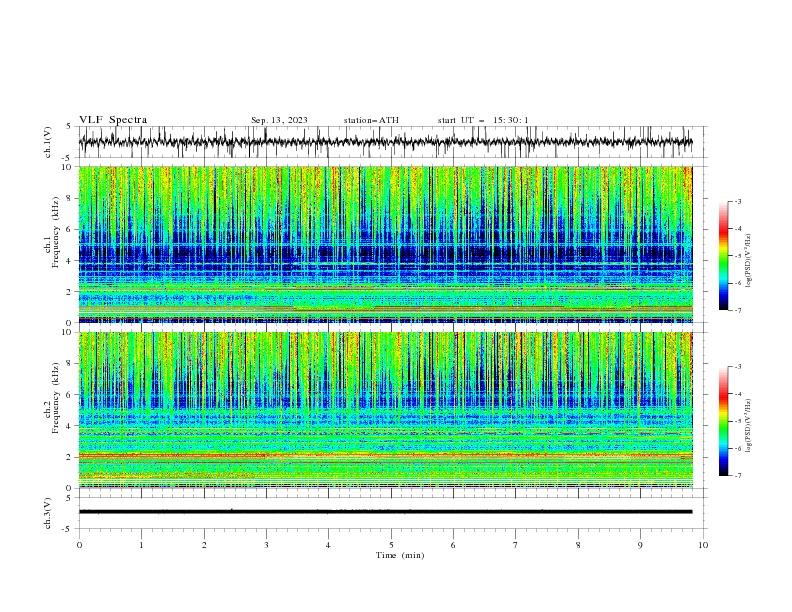Click the time axis tick label '5'

391,545
